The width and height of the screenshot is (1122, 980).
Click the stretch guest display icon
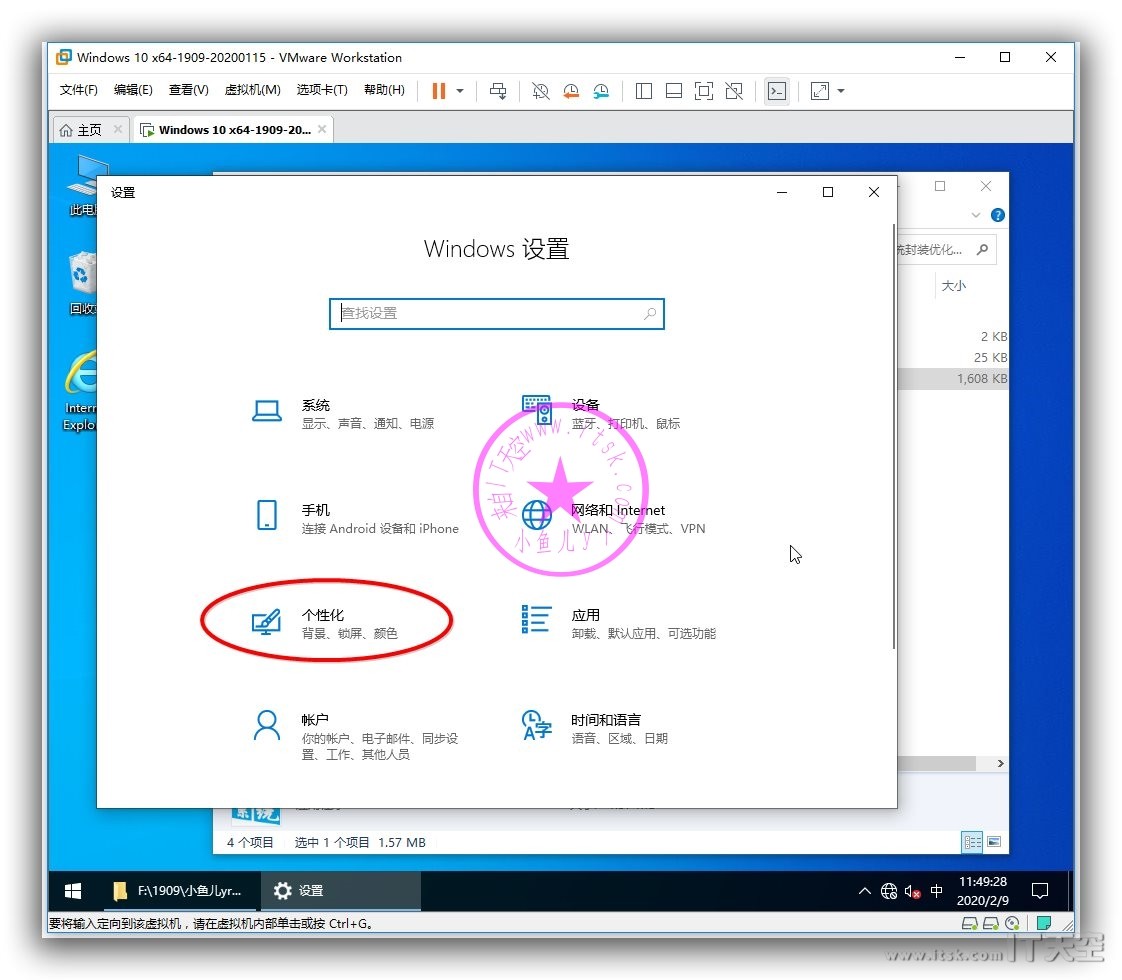click(x=819, y=91)
